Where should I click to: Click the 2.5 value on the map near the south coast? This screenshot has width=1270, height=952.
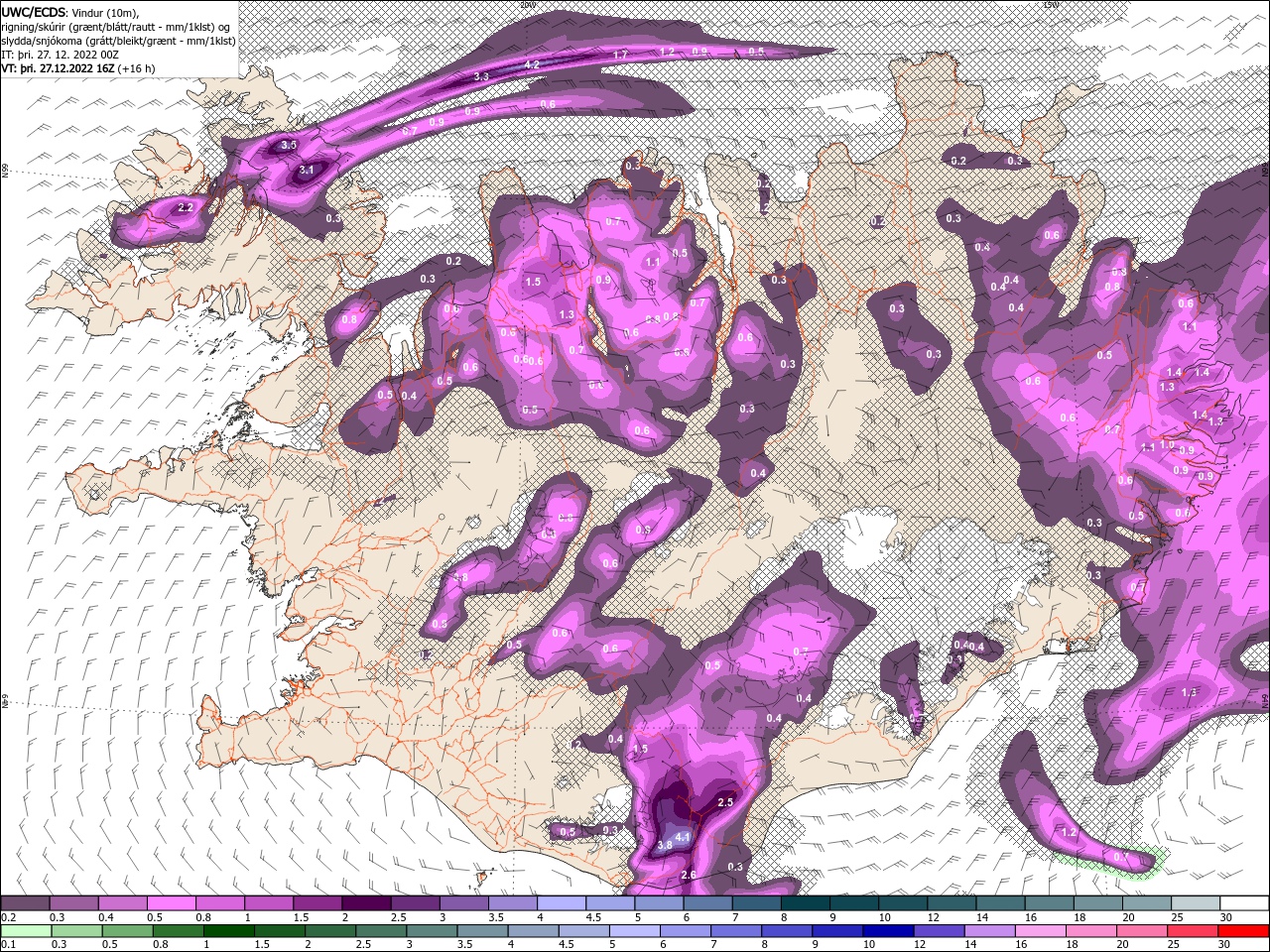click(x=724, y=802)
